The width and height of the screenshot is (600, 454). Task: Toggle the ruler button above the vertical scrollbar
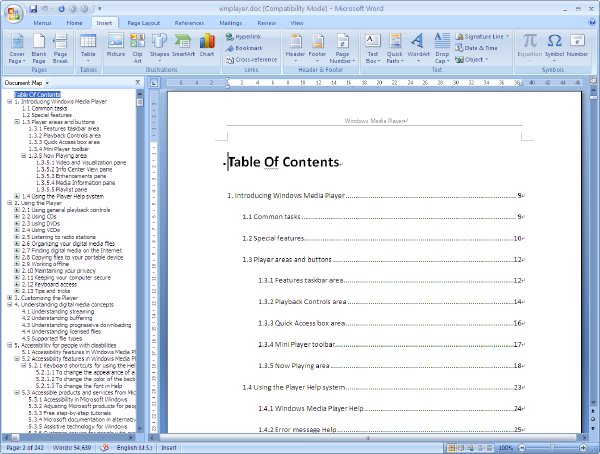pyautogui.click(x=593, y=82)
